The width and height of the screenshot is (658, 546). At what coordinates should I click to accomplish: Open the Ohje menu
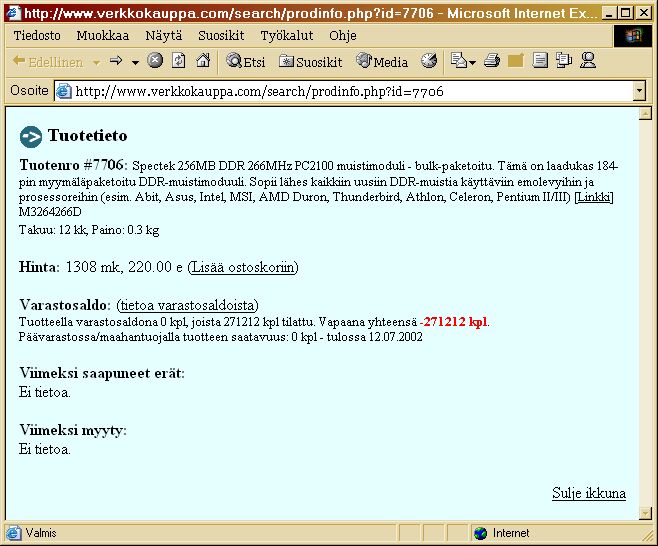click(343, 35)
